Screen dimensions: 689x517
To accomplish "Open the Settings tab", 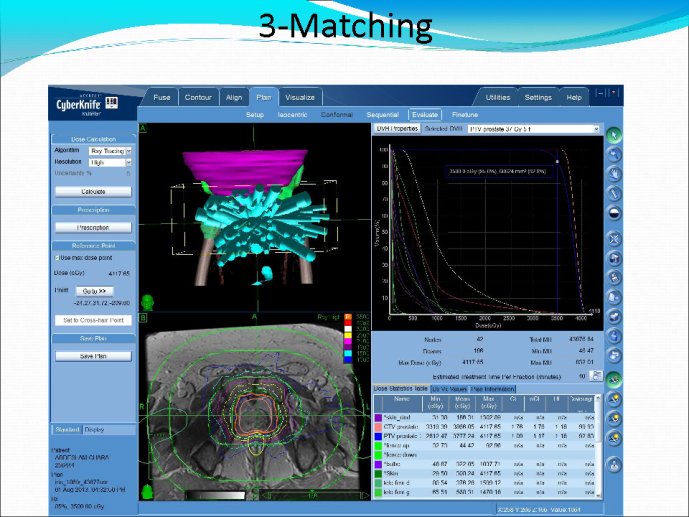I will point(538,98).
